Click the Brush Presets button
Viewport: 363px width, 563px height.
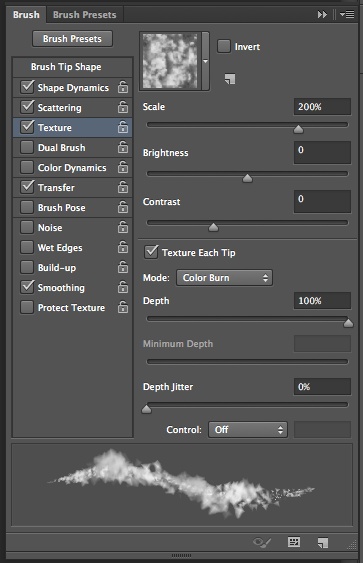pos(72,39)
